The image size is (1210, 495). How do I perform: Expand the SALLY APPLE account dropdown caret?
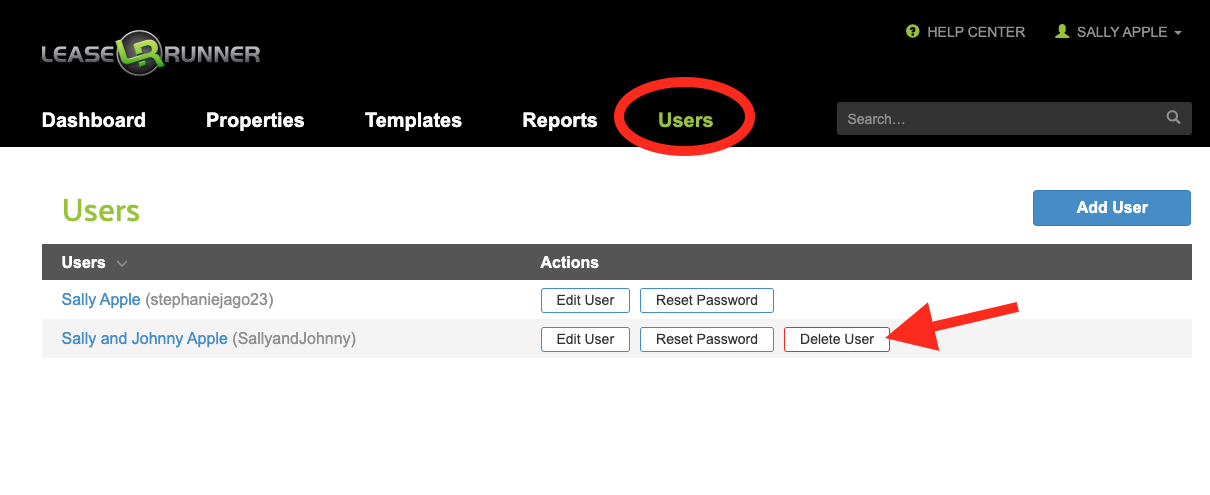[x=1178, y=33]
